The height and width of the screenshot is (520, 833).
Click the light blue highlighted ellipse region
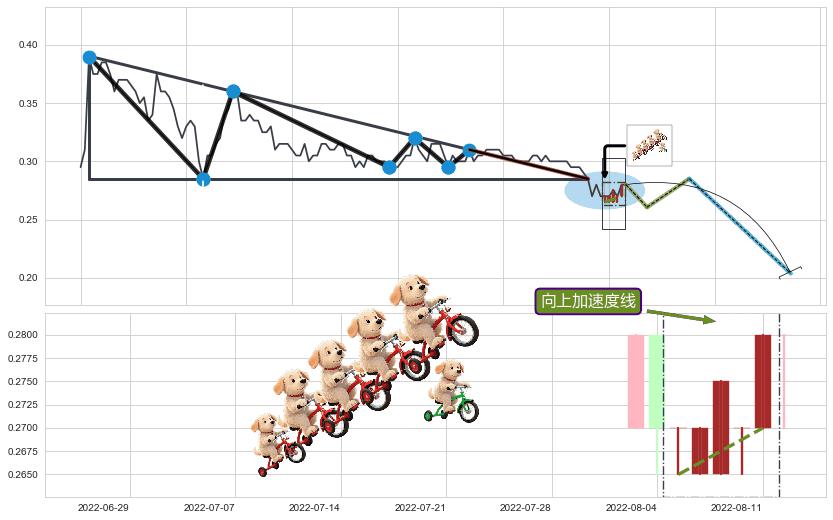click(605, 190)
